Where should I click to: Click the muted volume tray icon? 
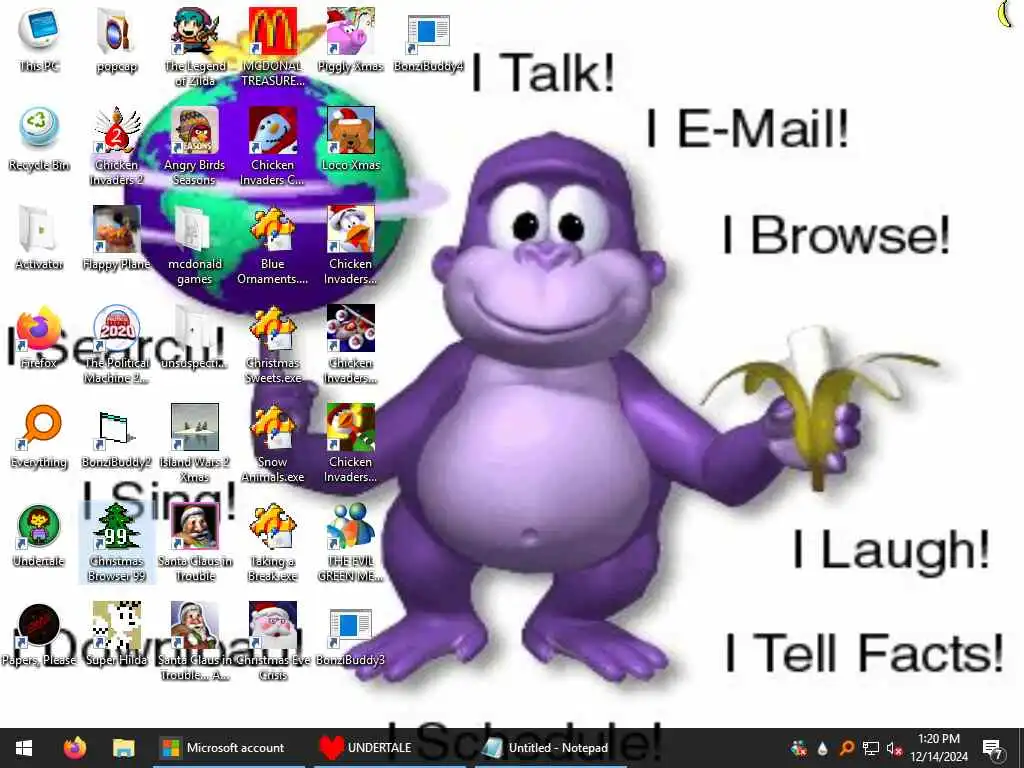(894, 748)
